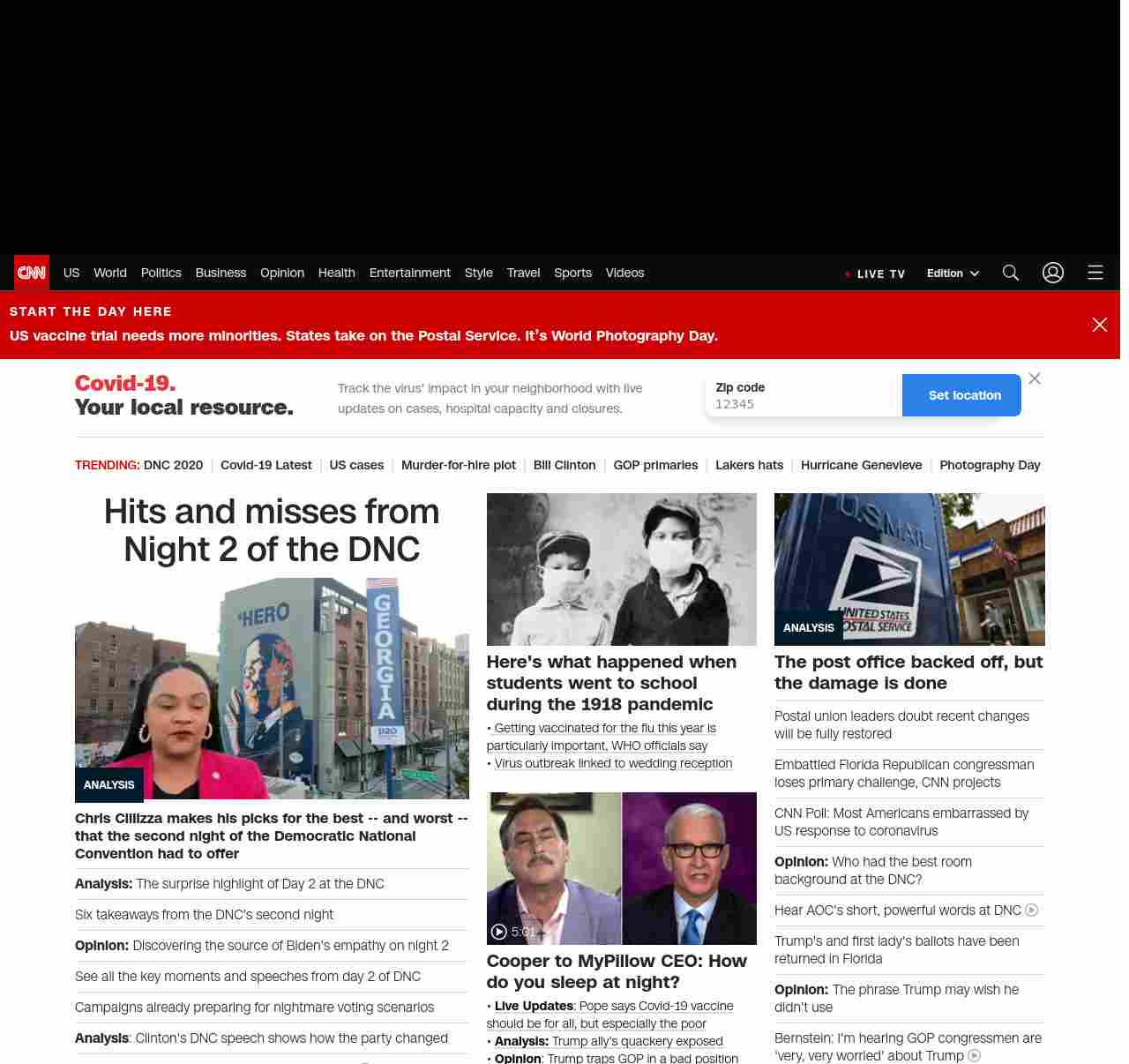Click the US Postal Service mailbox thumbnail
The width and height of the screenshot is (1129, 1064).
point(909,569)
